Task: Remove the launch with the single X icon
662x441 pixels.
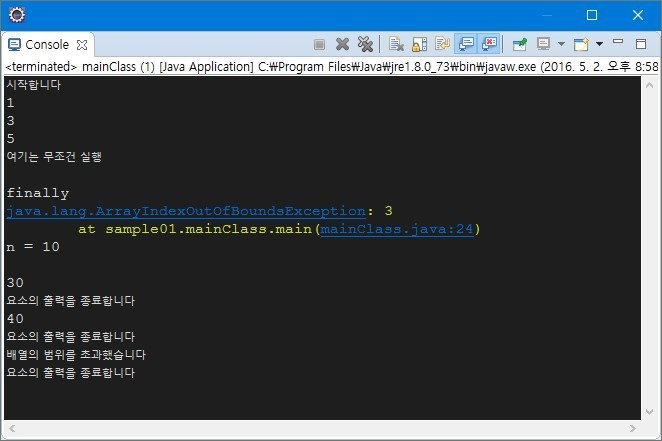Action: 342,44
